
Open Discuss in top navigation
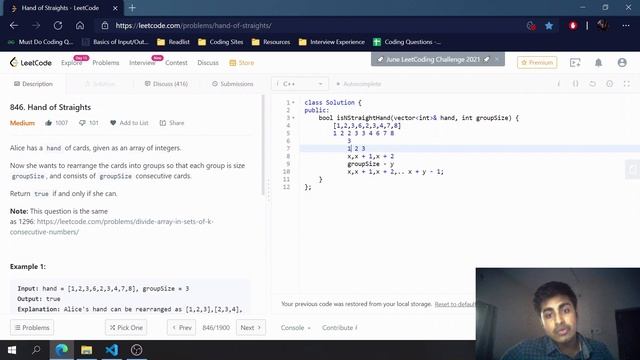point(208,62)
